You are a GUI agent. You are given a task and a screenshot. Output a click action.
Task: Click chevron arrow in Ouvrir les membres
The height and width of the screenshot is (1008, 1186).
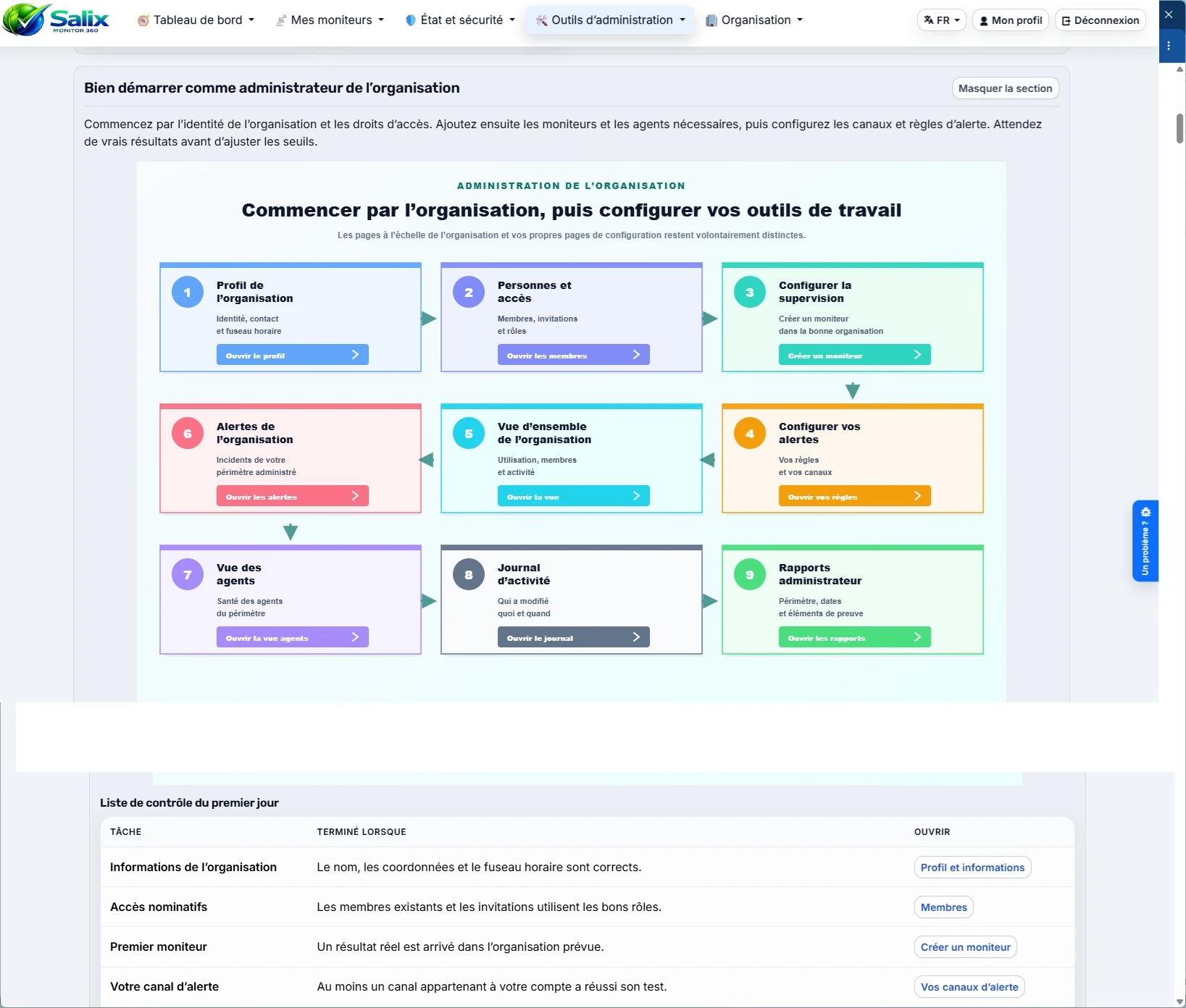point(636,355)
